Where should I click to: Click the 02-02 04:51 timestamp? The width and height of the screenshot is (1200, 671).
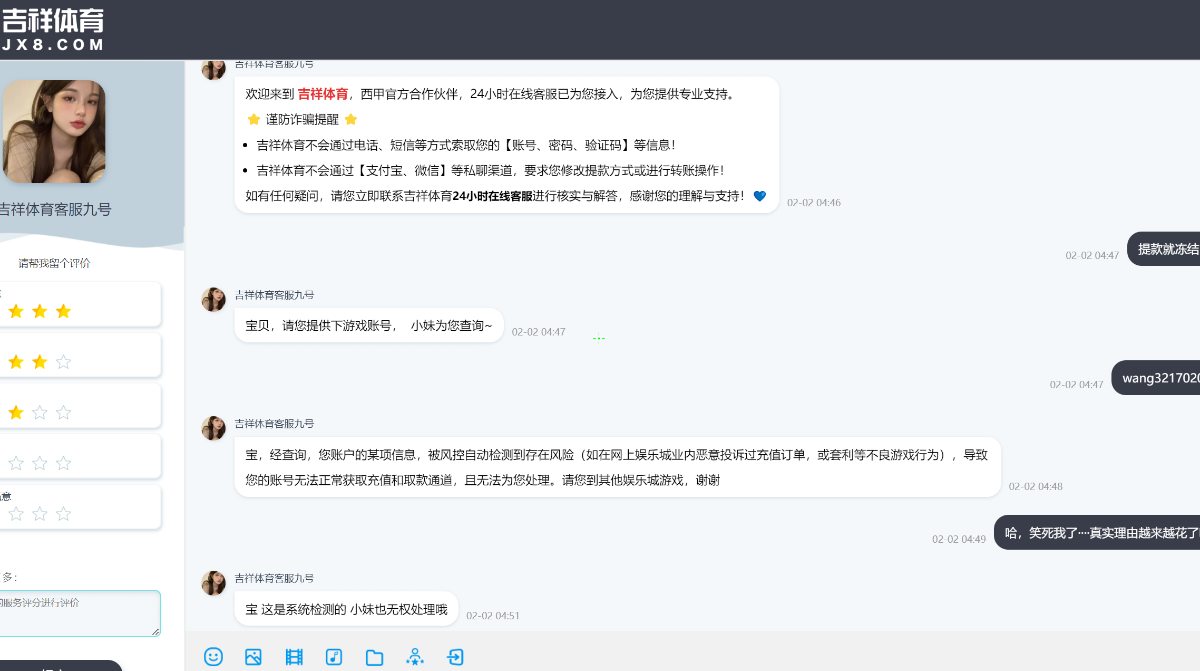pos(493,616)
